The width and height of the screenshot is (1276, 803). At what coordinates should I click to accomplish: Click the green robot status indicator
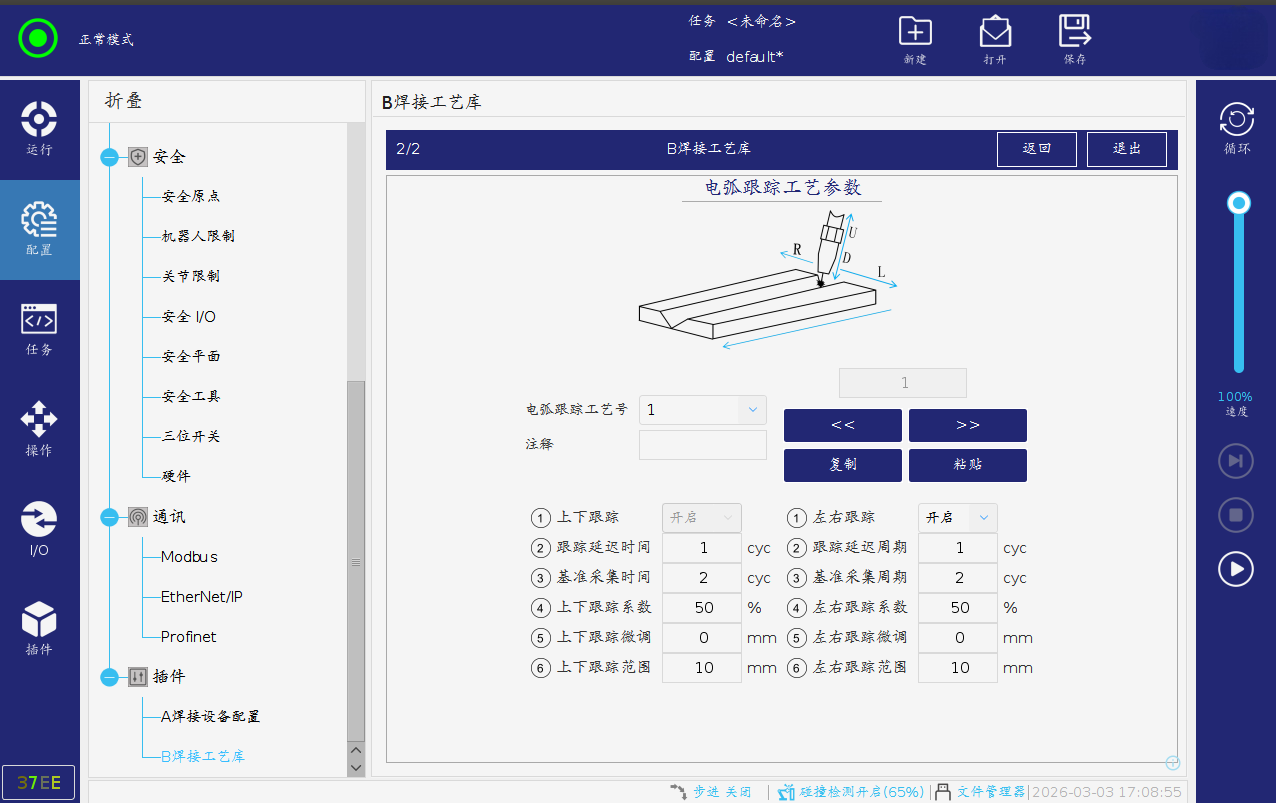[38, 39]
